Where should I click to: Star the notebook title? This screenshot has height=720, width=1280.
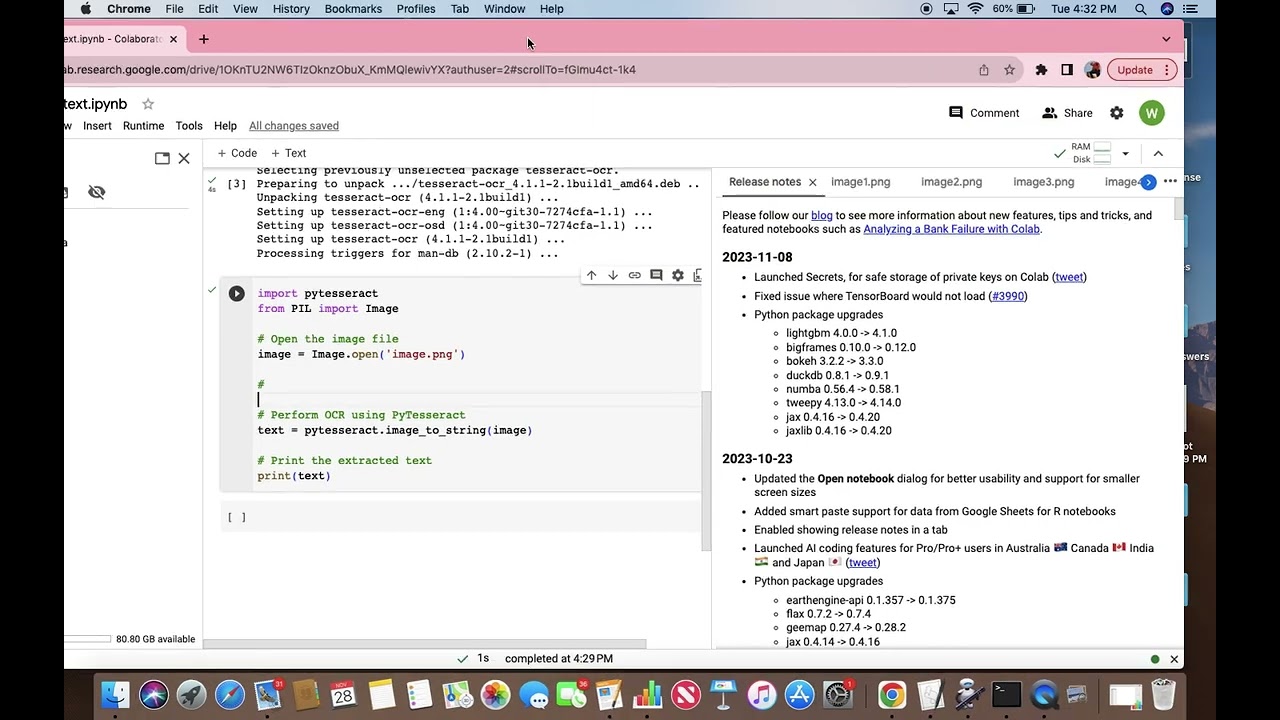pyautogui.click(x=148, y=104)
